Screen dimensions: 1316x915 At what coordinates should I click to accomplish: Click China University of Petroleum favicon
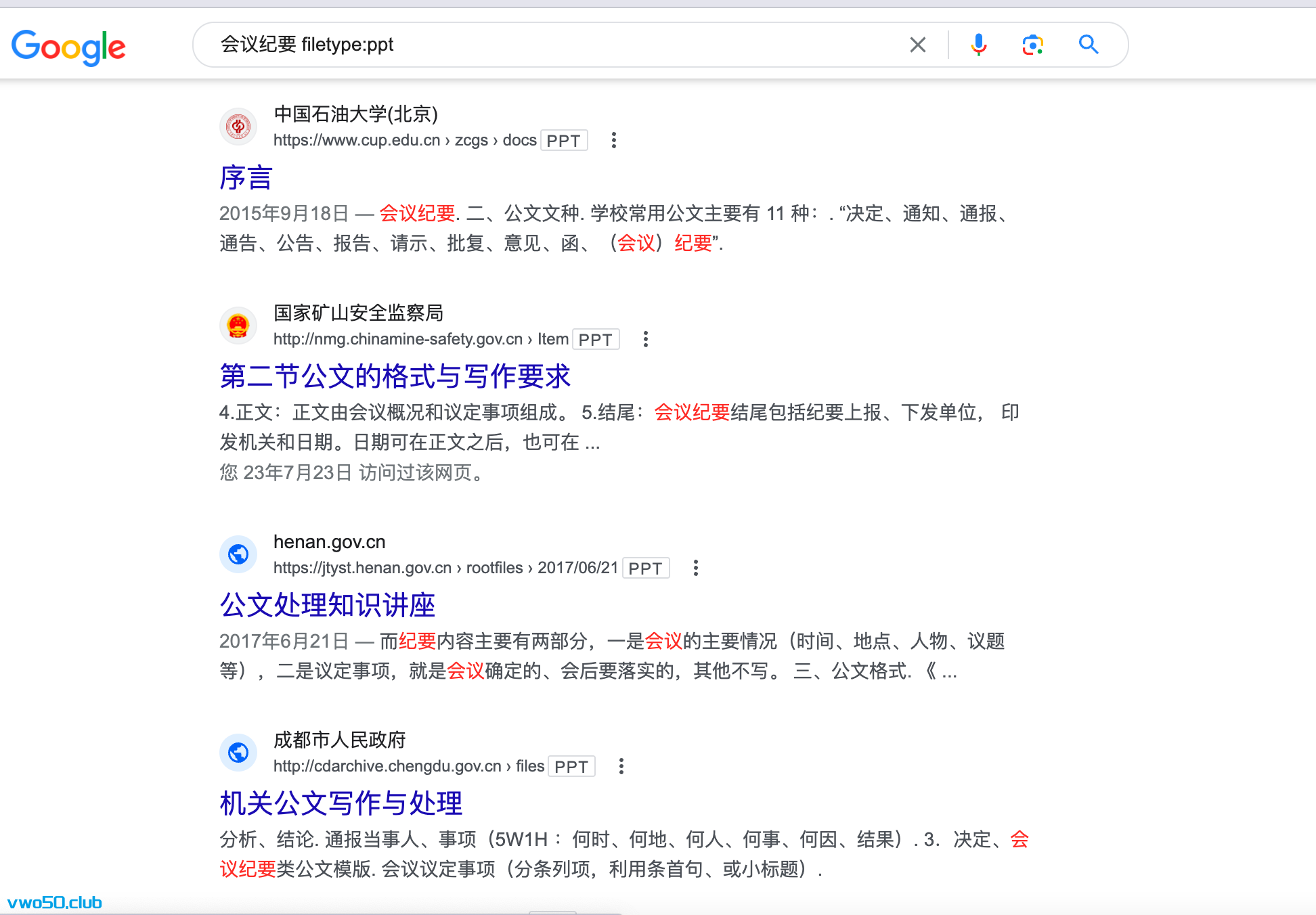pos(238,127)
